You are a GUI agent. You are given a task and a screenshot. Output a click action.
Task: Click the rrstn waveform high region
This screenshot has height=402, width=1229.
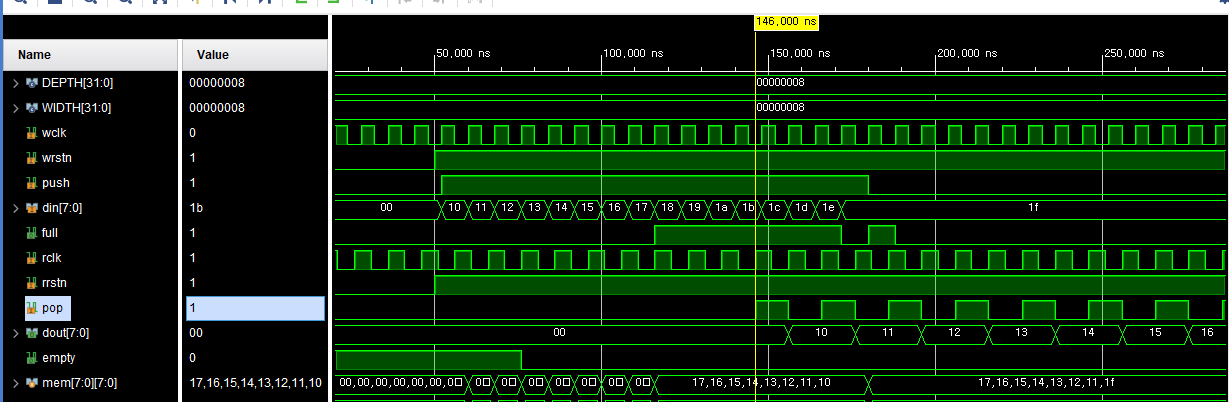click(830, 284)
